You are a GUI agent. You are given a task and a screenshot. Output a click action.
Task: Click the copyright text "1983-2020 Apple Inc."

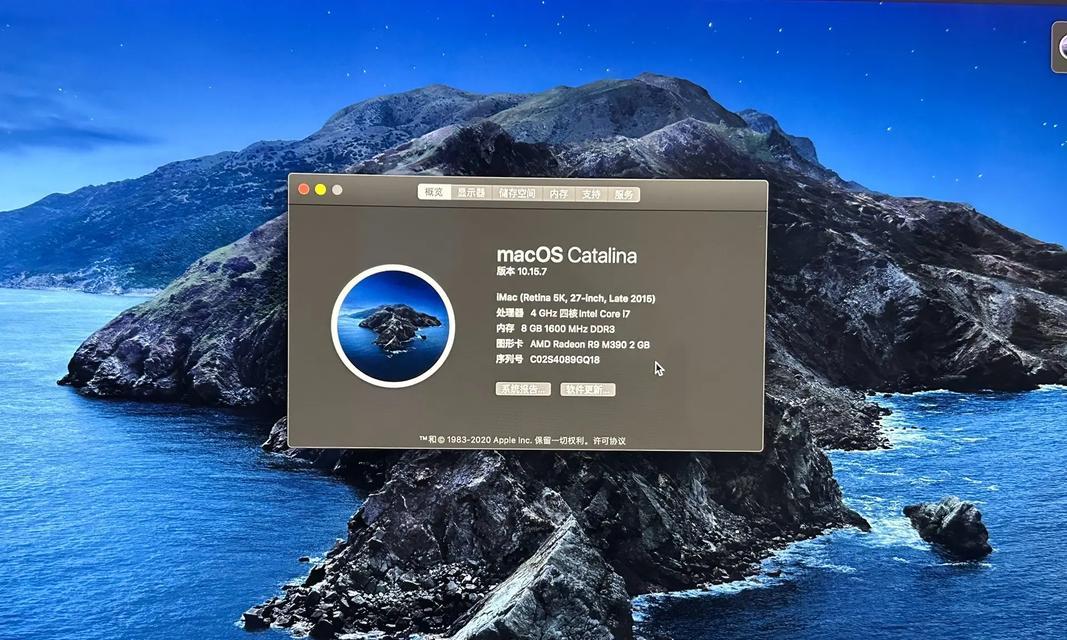(x=489, y=440)
